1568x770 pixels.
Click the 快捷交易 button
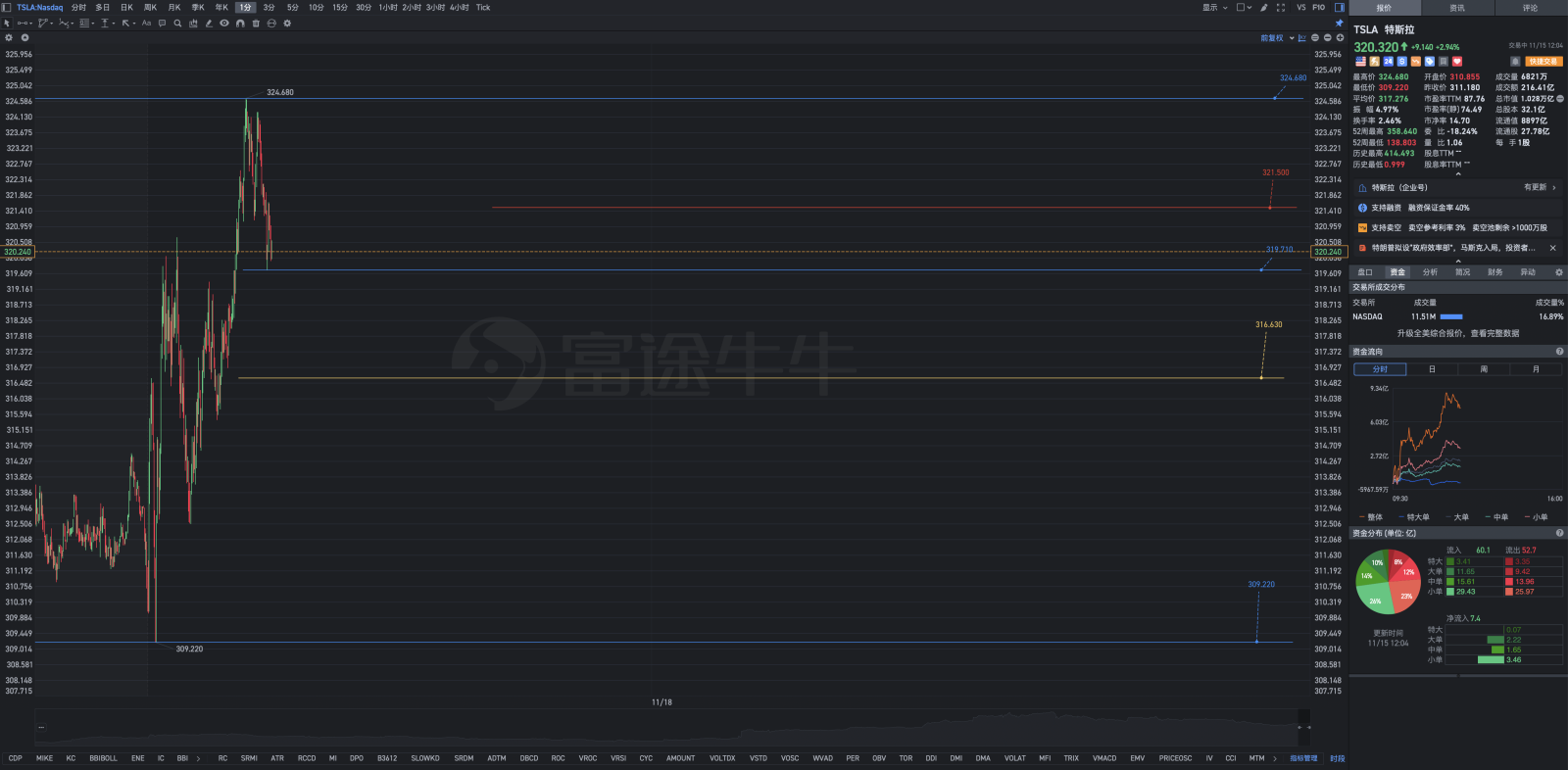point(1543,61)
